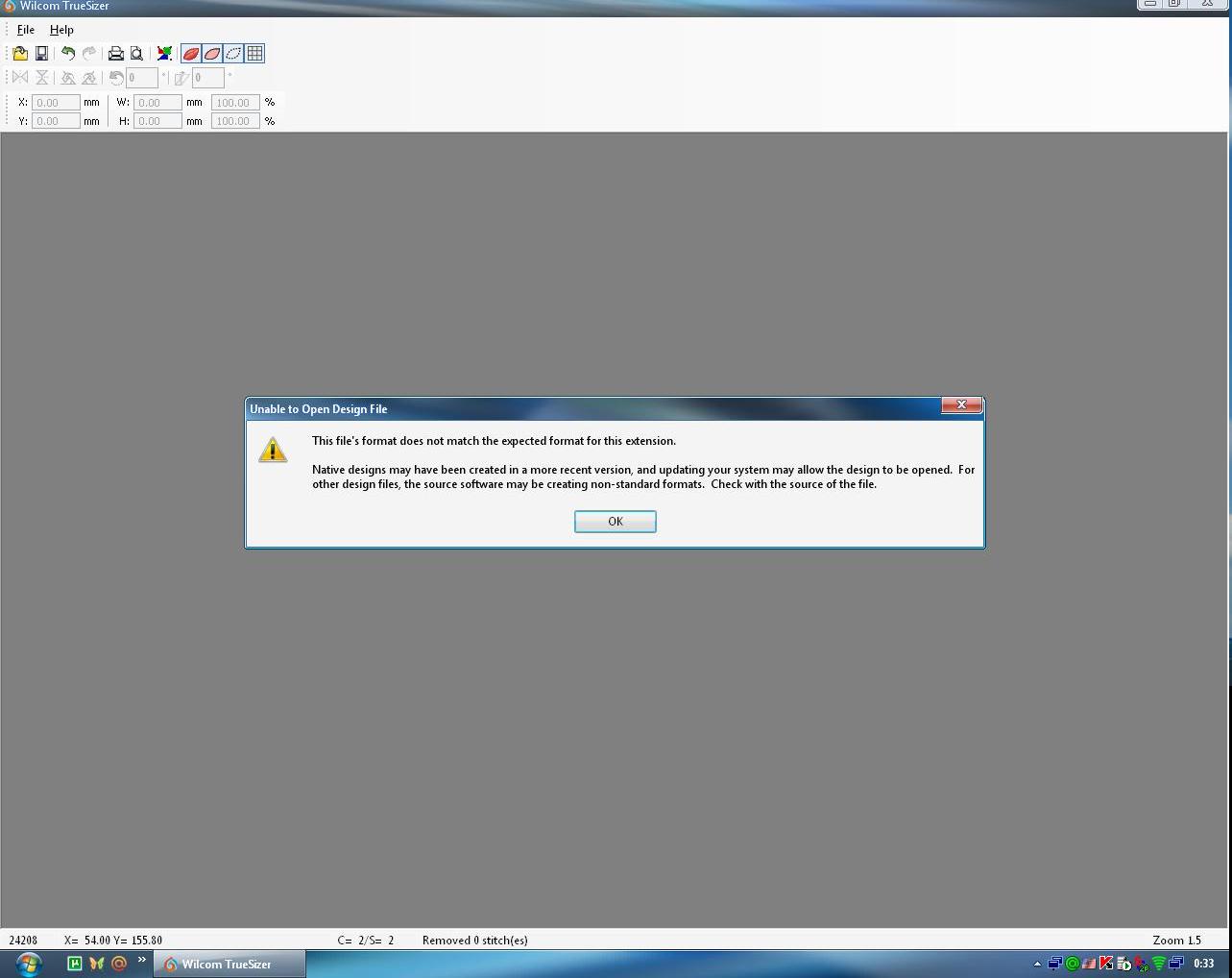Click the X position field
Viewport: 1232px width, 978px height.
pyautogui.click(x=56, y=102)
